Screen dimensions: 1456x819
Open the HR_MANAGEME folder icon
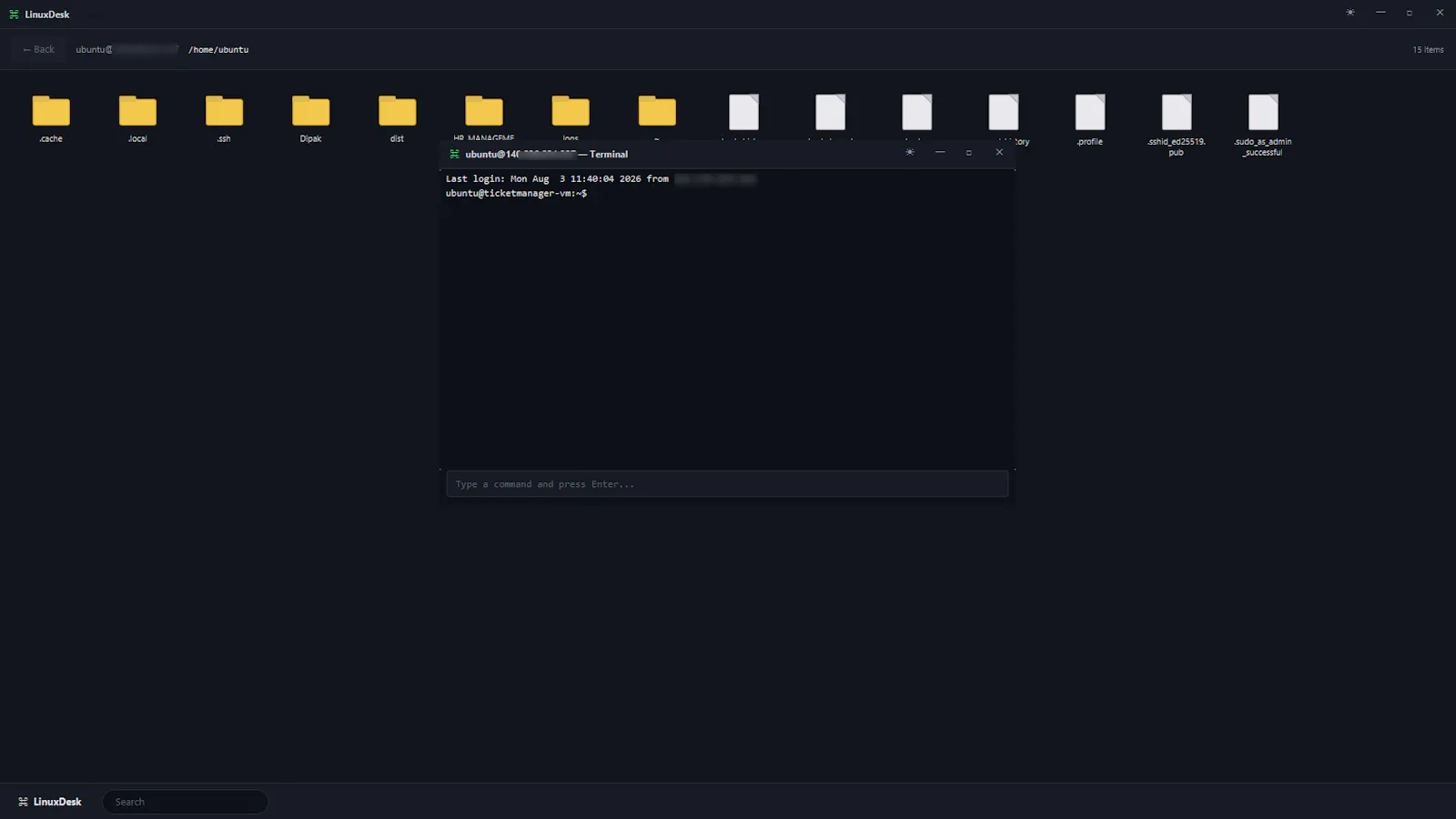tap(484, 111)
